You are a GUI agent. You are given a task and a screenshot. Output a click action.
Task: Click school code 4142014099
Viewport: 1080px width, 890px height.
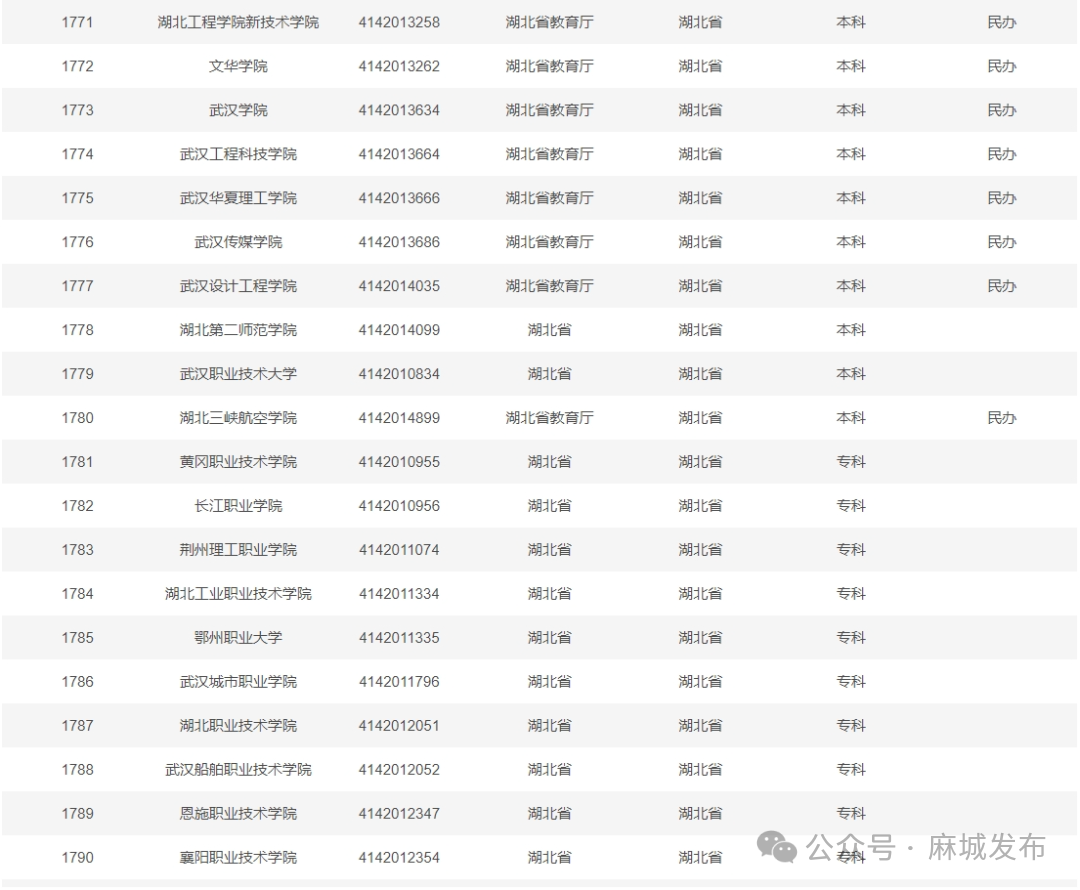click(399, 330)
